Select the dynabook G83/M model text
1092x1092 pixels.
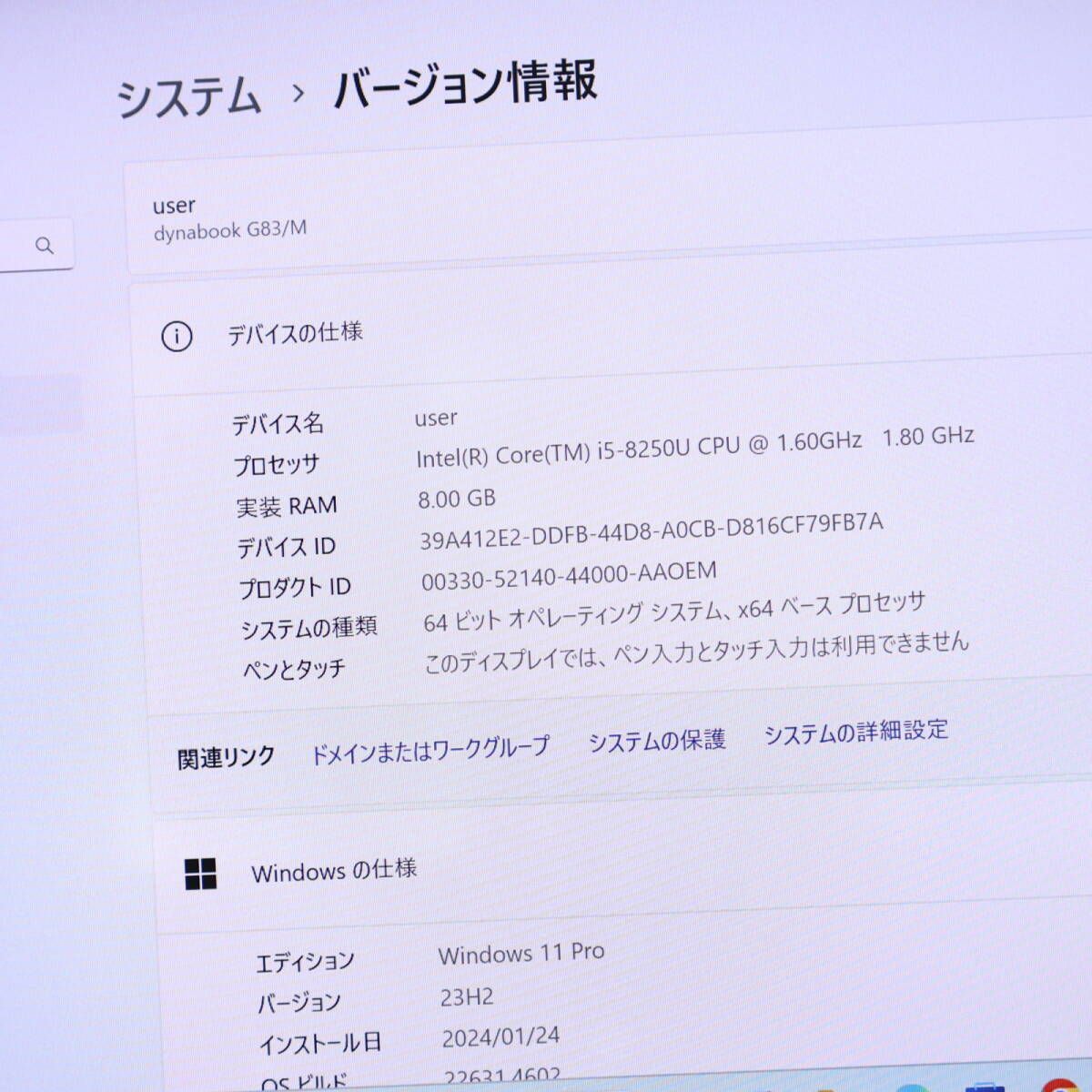click(x=230, y=230)
